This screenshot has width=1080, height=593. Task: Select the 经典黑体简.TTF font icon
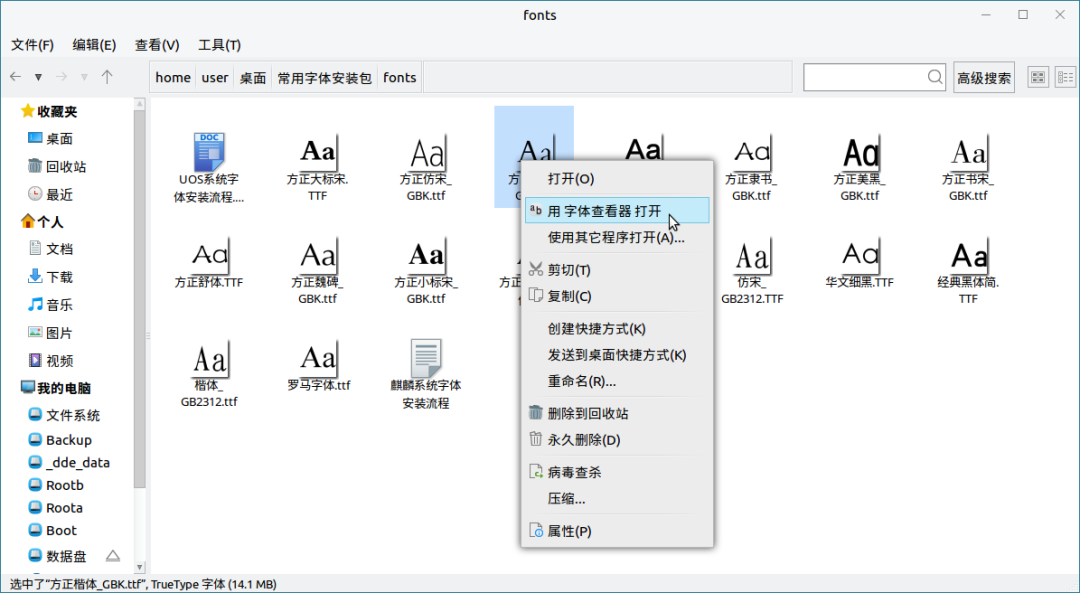coord(968,256)
